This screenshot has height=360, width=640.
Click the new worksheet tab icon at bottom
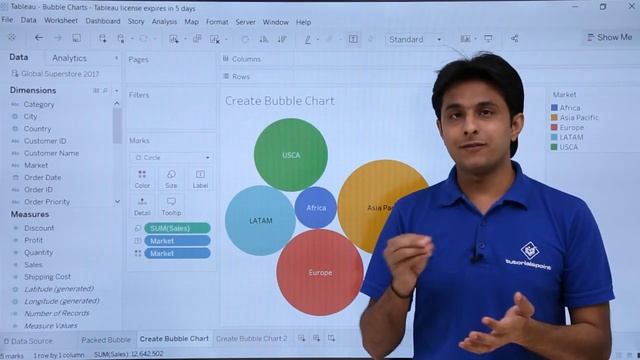(301, 338)
